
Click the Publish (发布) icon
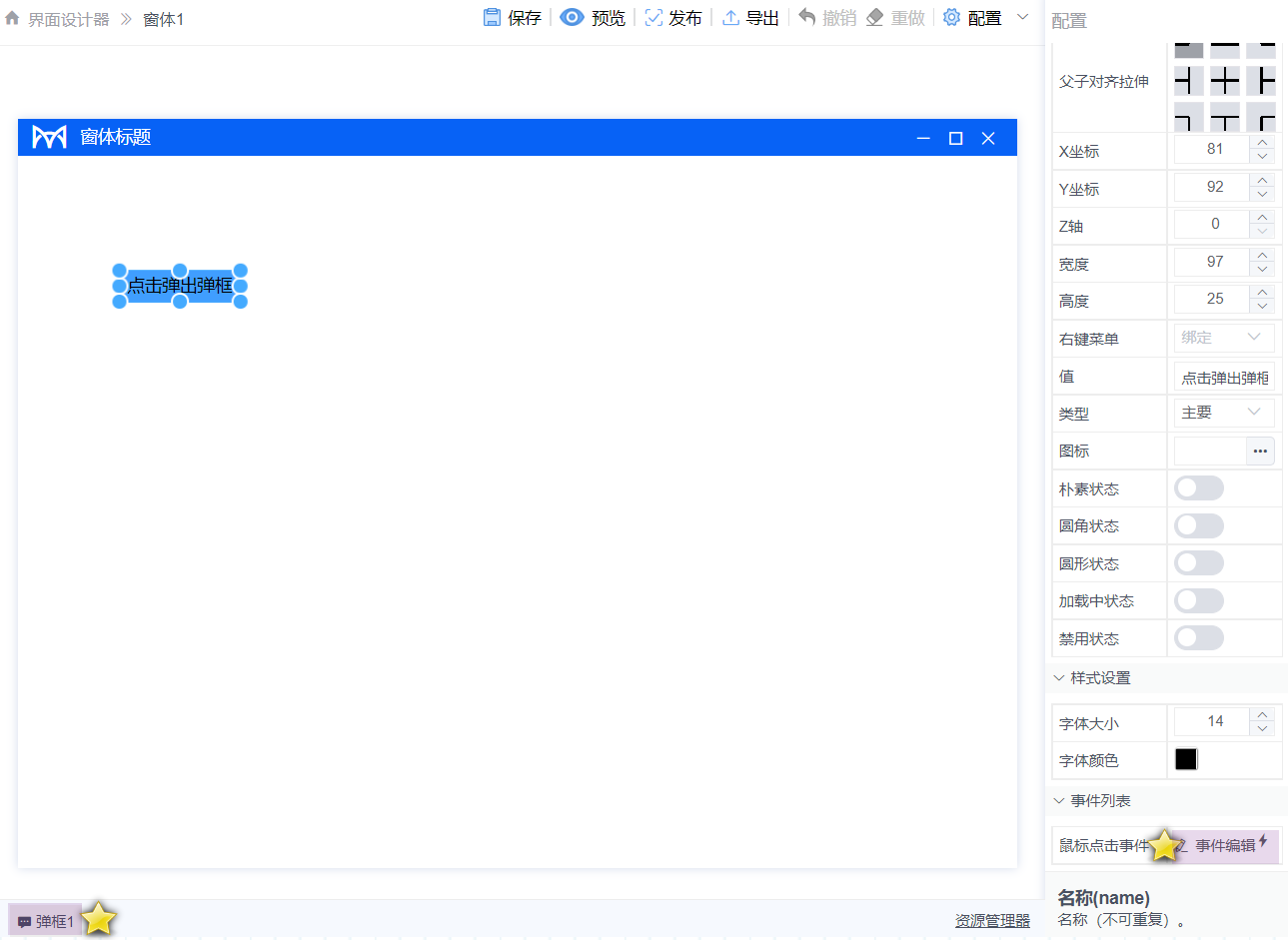tap(653, 18)
